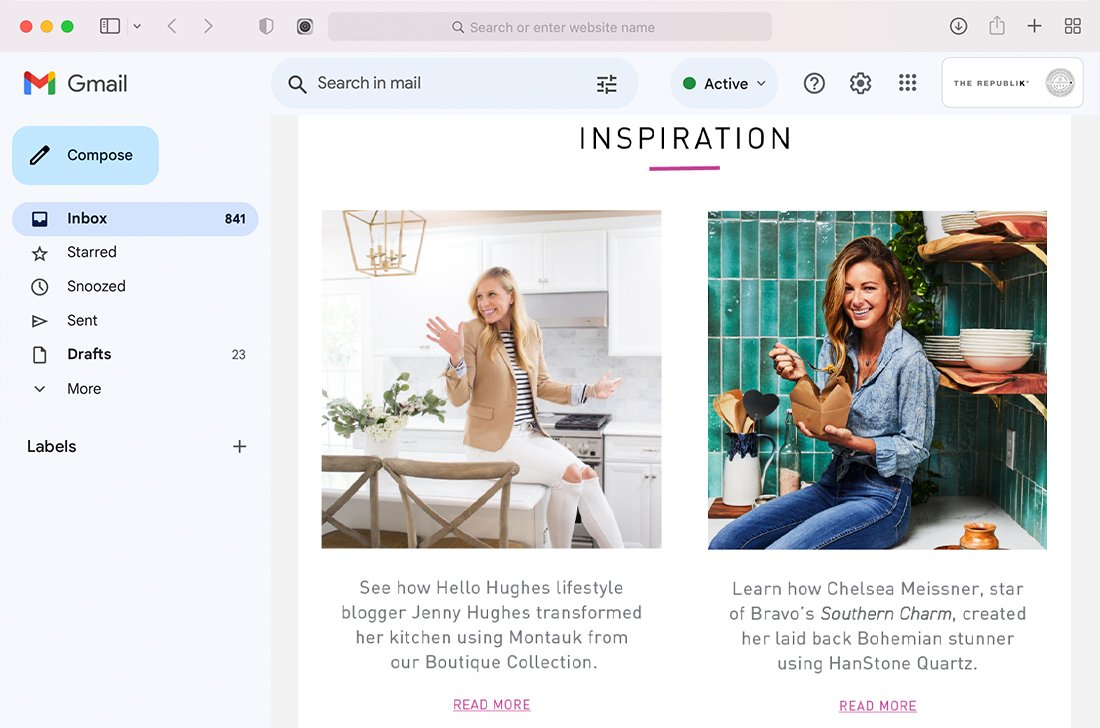Focus the Safari address bar

550,27
